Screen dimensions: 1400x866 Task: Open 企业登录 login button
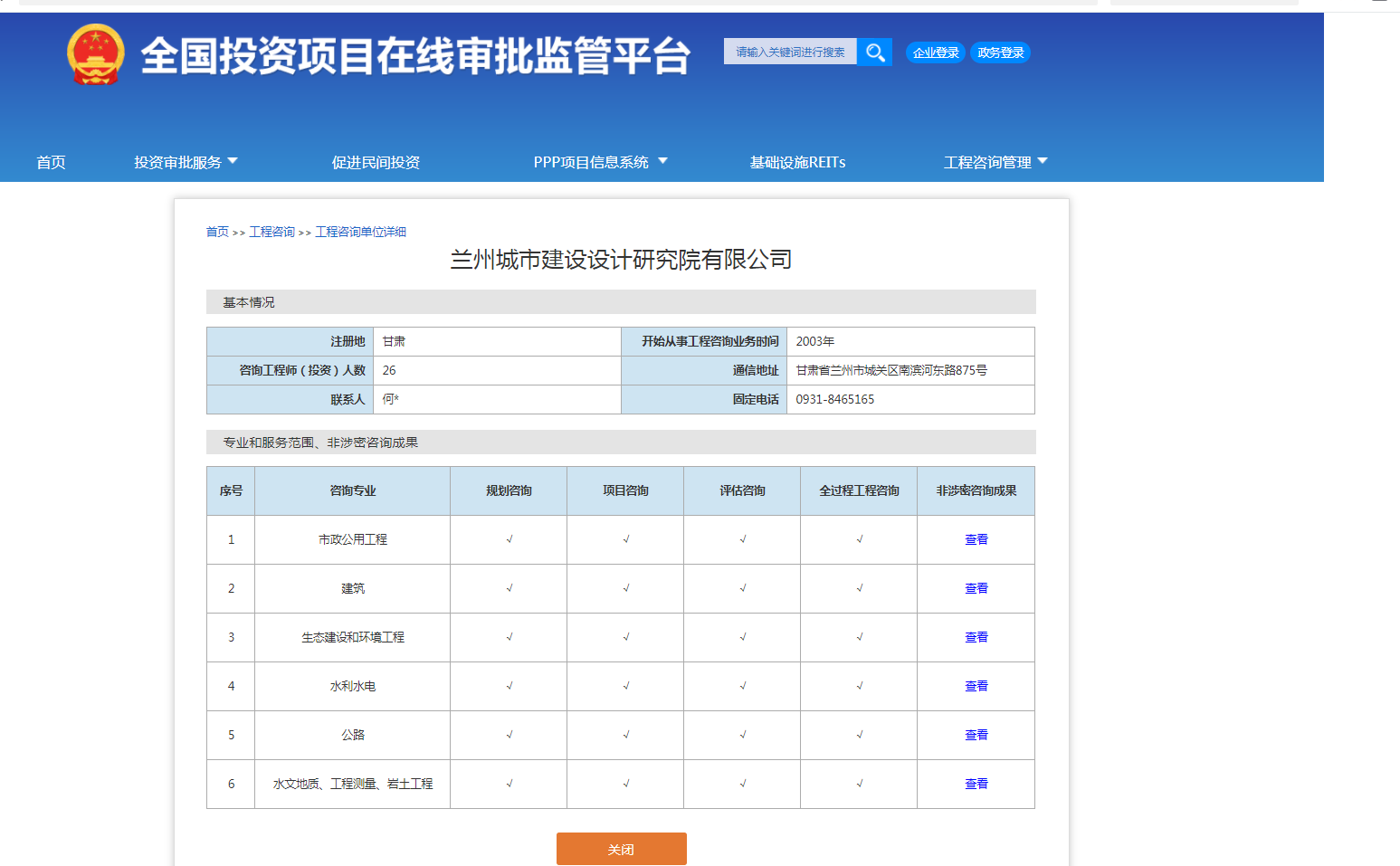(x=936, y=52)
